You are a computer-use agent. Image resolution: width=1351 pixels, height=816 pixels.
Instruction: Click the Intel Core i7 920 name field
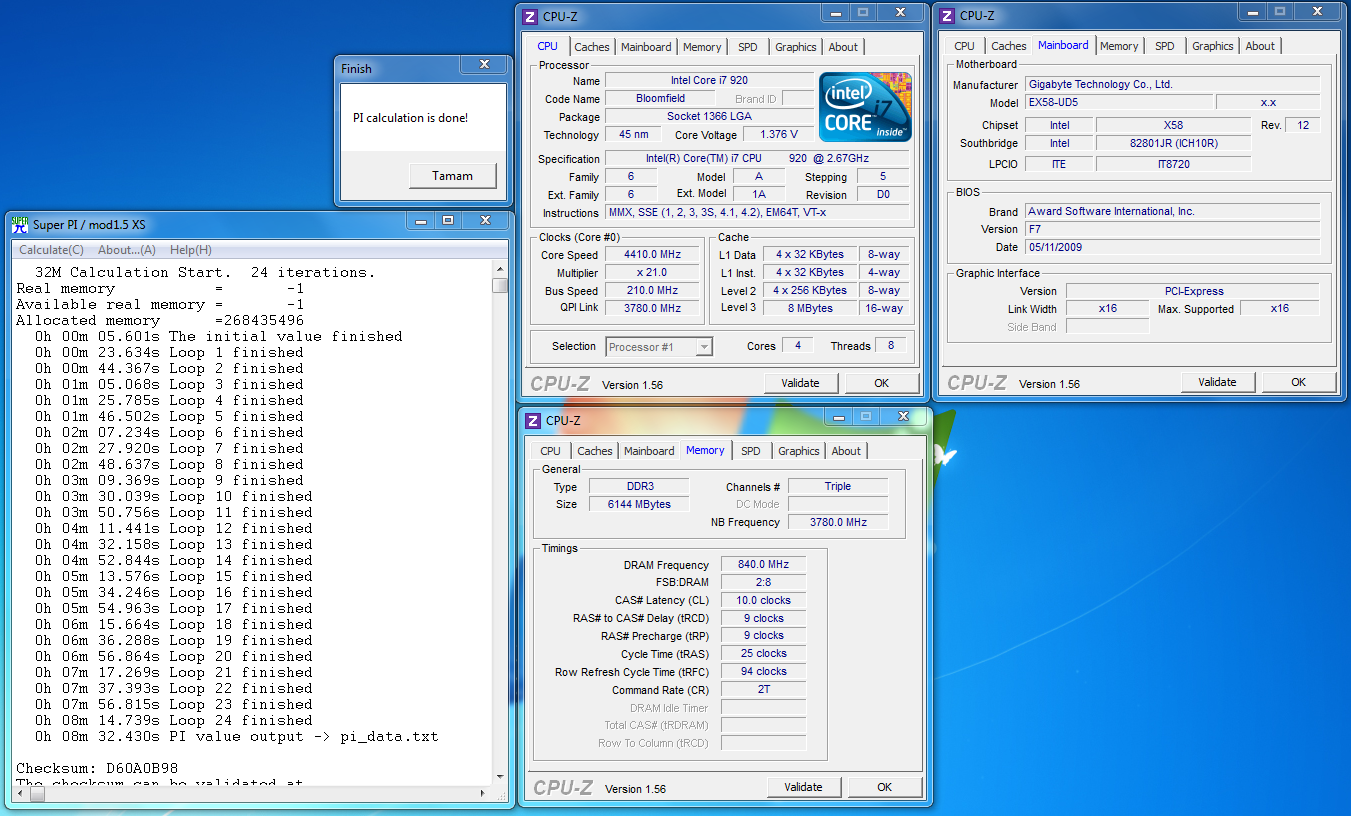coord(709,80)
